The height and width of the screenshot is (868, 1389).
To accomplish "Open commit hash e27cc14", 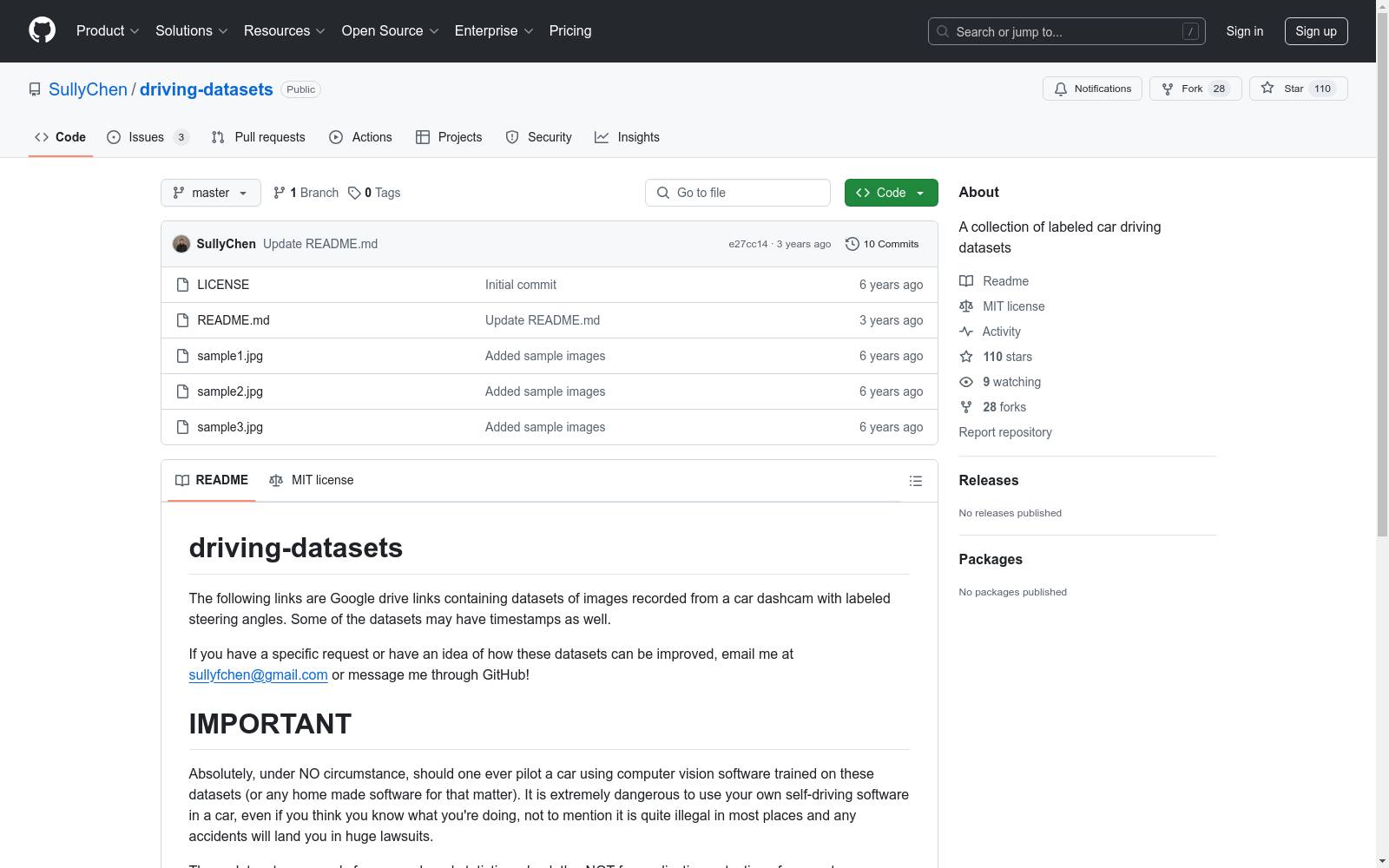I will (x=748, y=244).
